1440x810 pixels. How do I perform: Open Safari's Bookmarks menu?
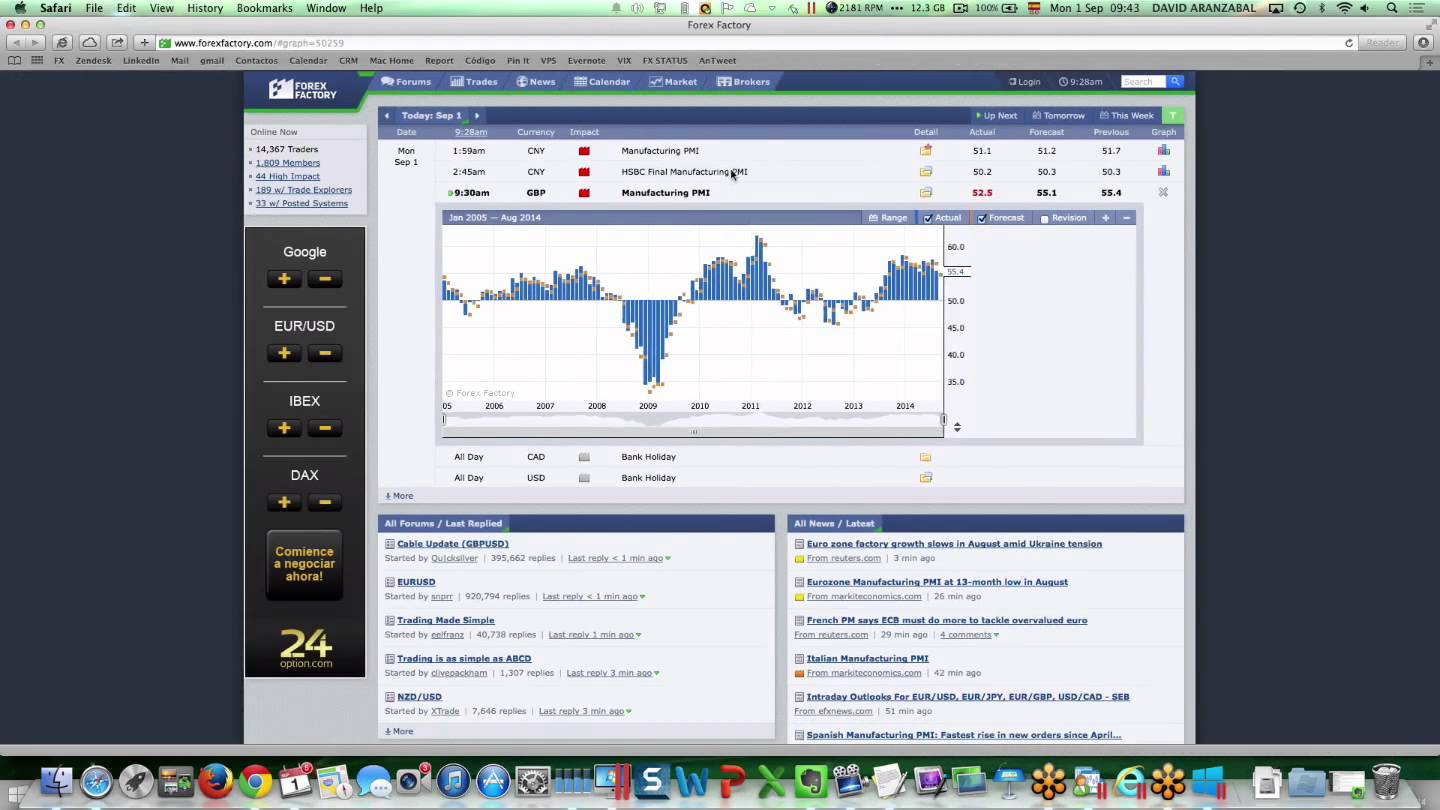pos(264,8)
